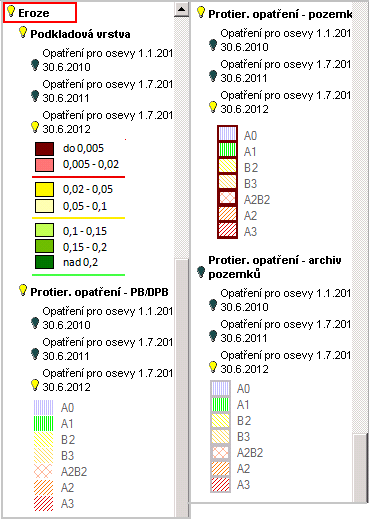Select the Podkladová vrstva label
371x522 pixels.
[x=80, y=34]
